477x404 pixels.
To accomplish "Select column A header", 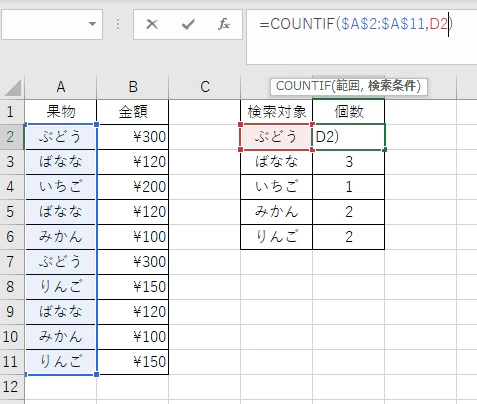I will [x=60, y=87].
